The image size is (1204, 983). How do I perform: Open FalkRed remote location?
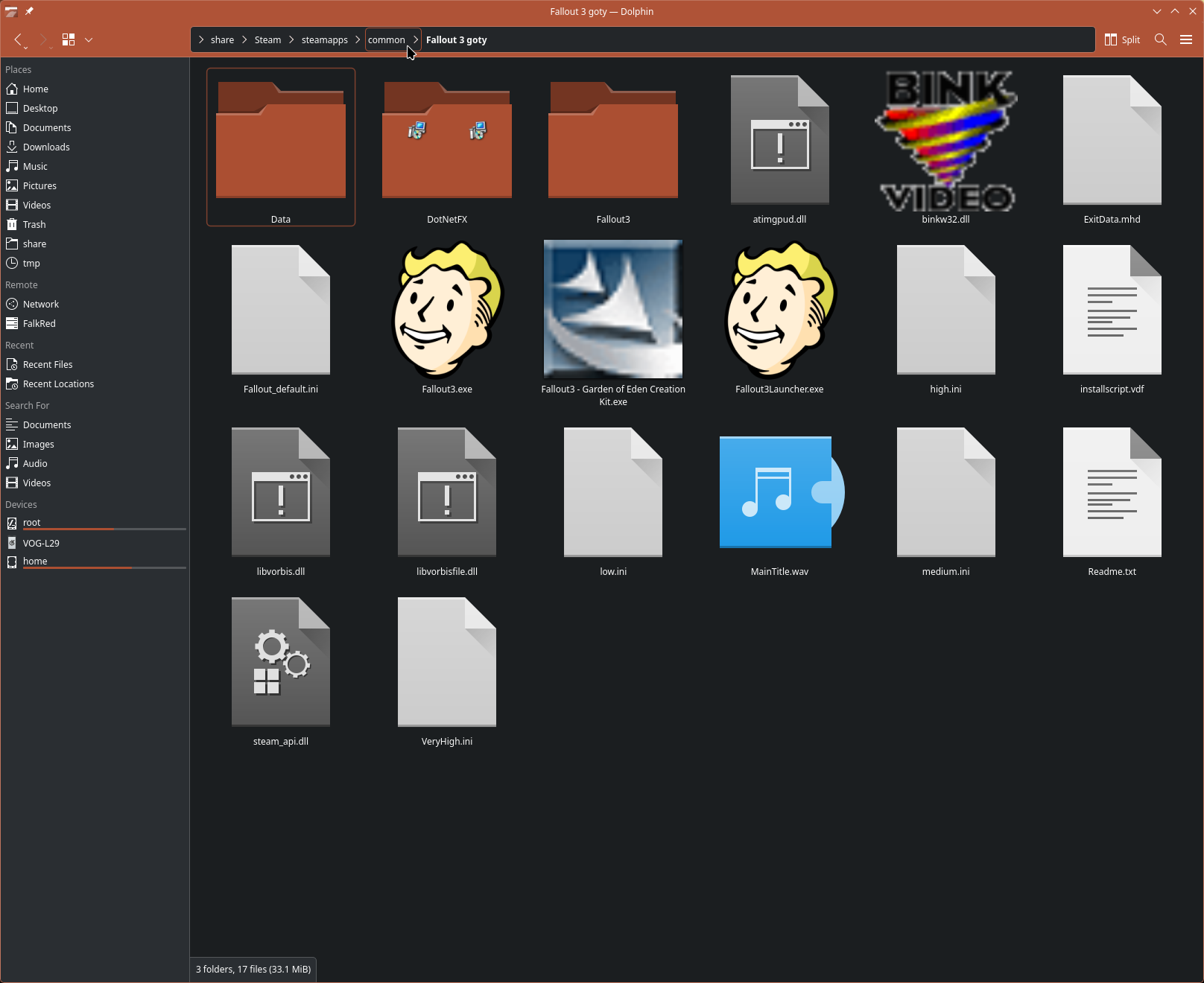[x=95, y=323]
